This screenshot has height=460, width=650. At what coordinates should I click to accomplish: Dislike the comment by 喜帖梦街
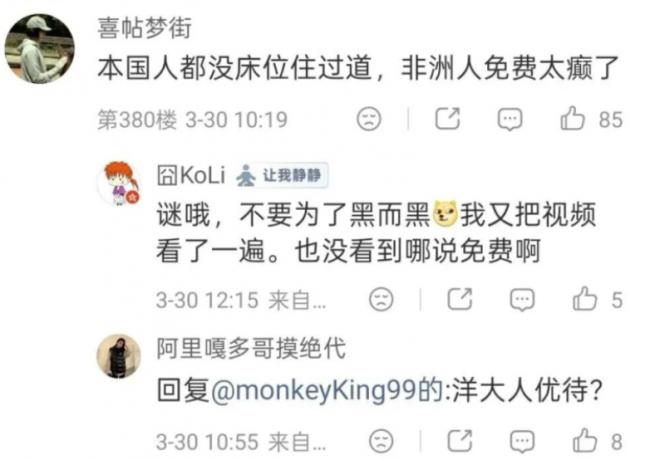(369, 119)
